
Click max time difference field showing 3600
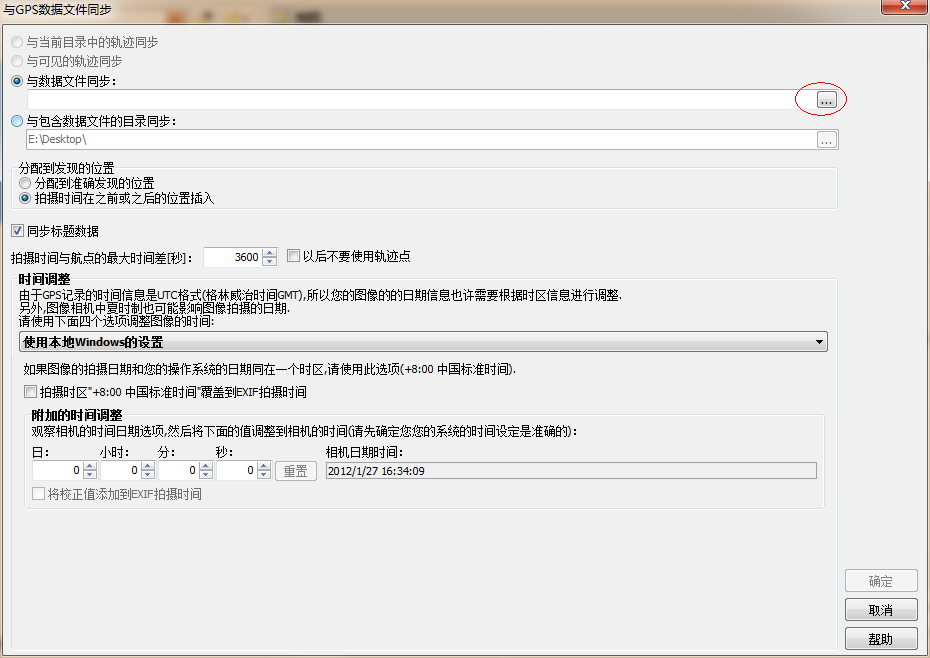[x=232, y=257]
